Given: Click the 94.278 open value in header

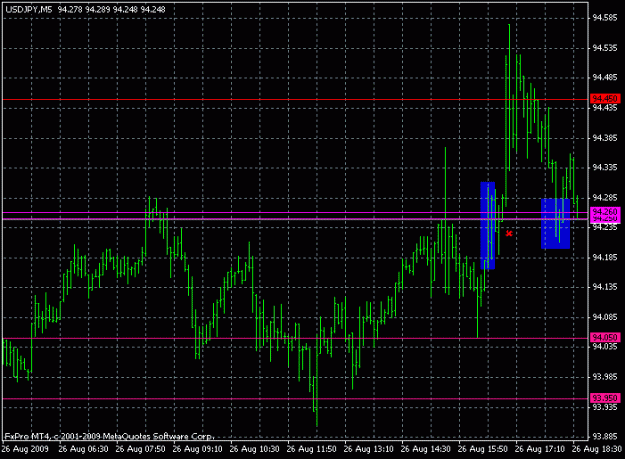Looking at the screenshot, I should coord(70,10).
